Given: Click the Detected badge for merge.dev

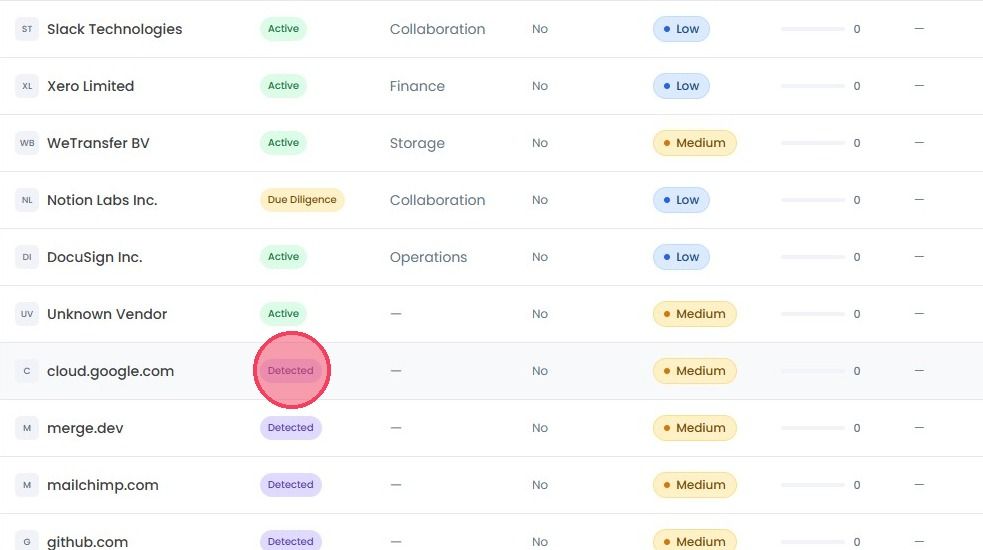Looking at the screenshot, I should tap(290, 428).
